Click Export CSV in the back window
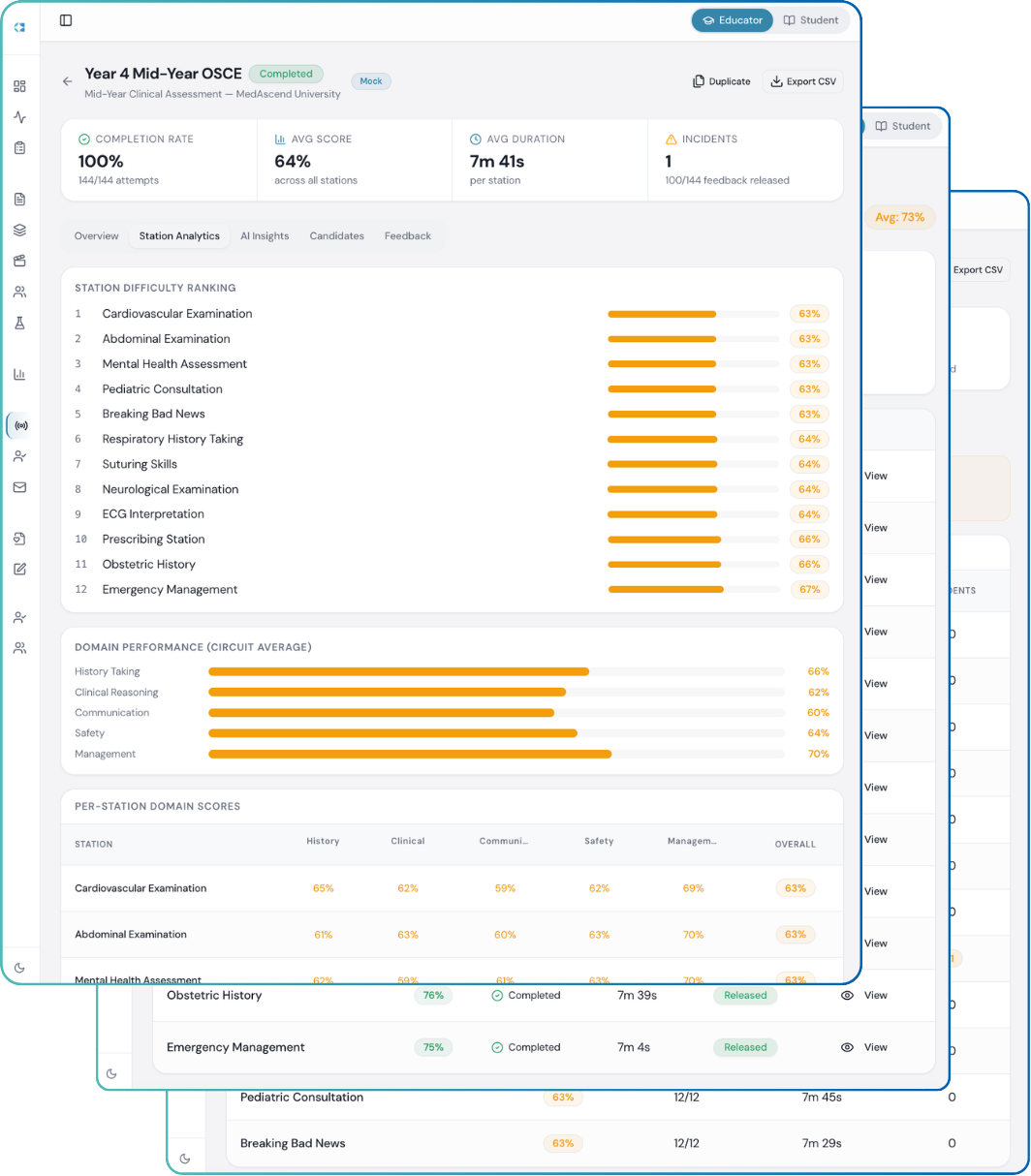Screen dimensions: 1031x1176 pyautogui.click(x=978, y=270)
